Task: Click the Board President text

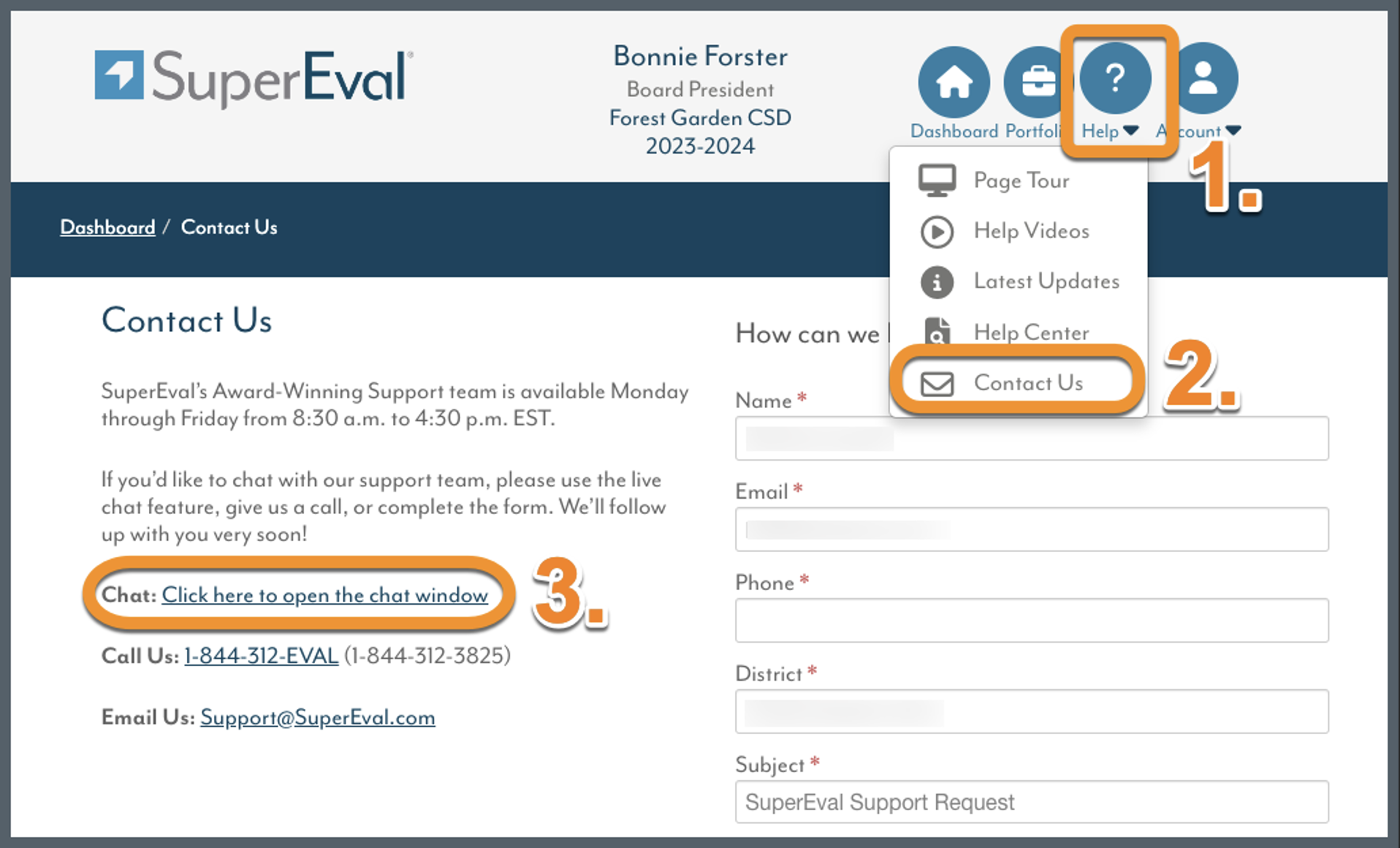Action: (700, 89)
